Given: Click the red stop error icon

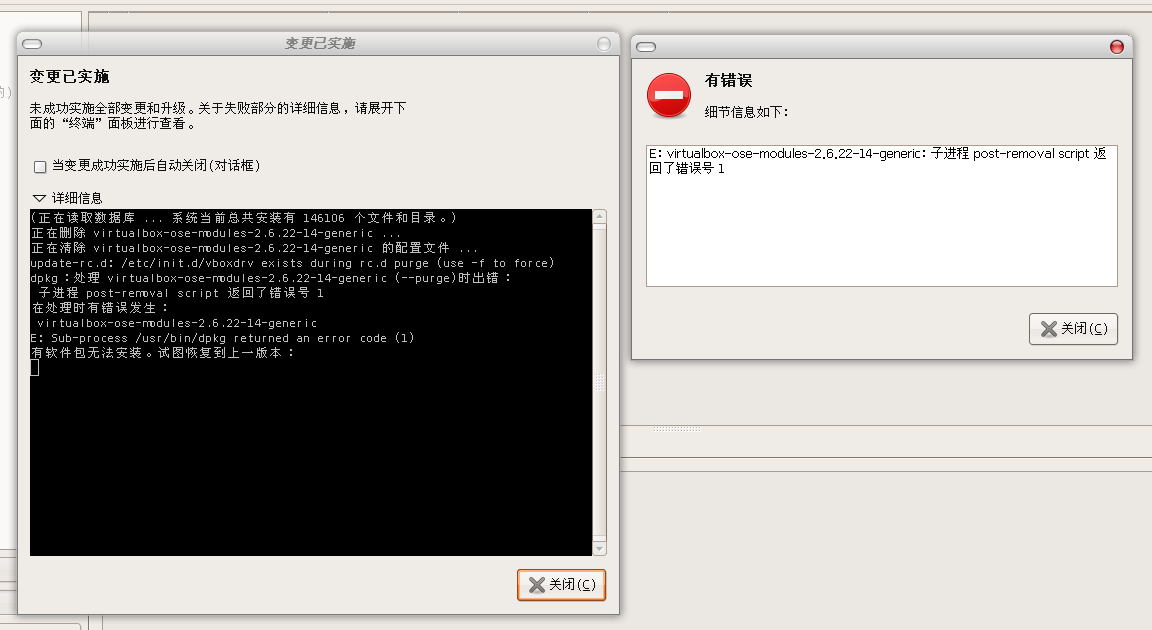Looking at the screenshot, I should click(x=669, y=95).
